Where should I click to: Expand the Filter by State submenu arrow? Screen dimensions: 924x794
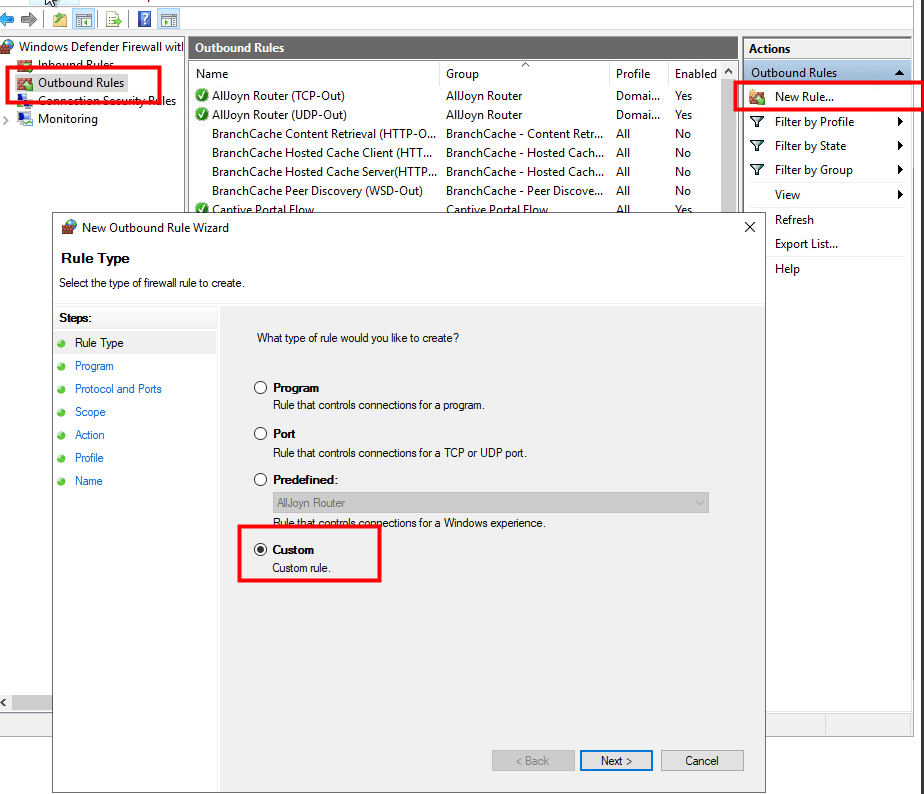coord(900,146)
